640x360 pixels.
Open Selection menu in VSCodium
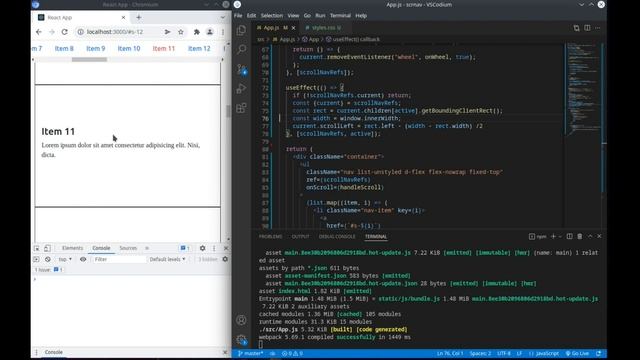coord(272,16)
